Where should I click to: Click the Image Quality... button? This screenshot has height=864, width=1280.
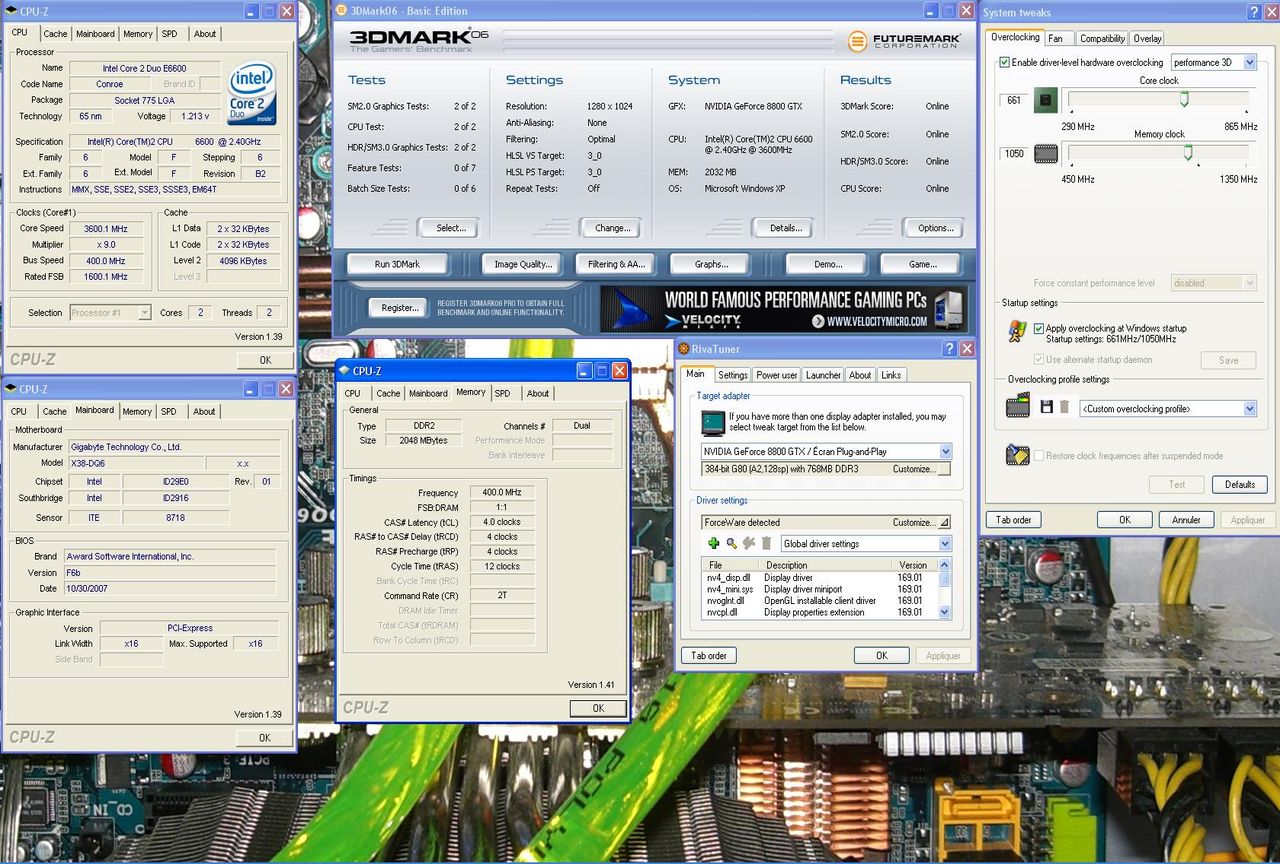click(x=523, y=264)
